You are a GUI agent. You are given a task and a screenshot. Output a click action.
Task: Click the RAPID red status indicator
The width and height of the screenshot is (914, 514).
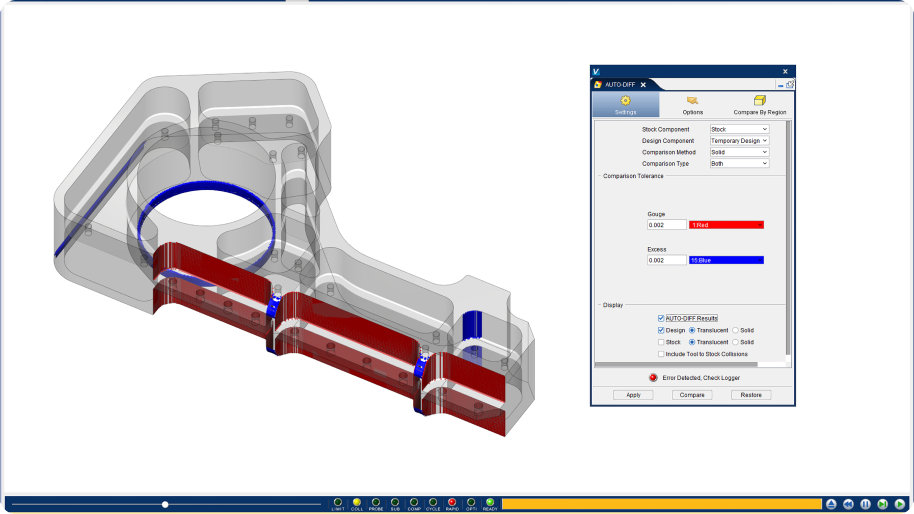(452, 502)
